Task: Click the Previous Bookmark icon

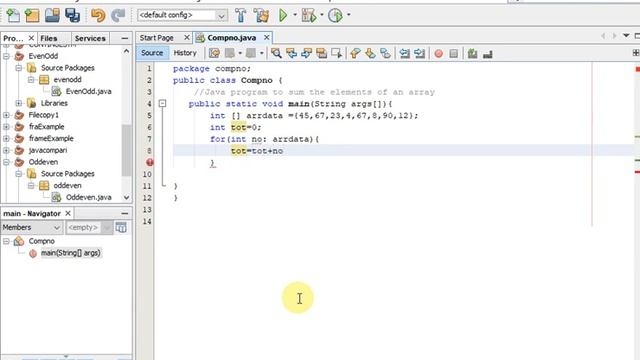Action: pos(355,53)
